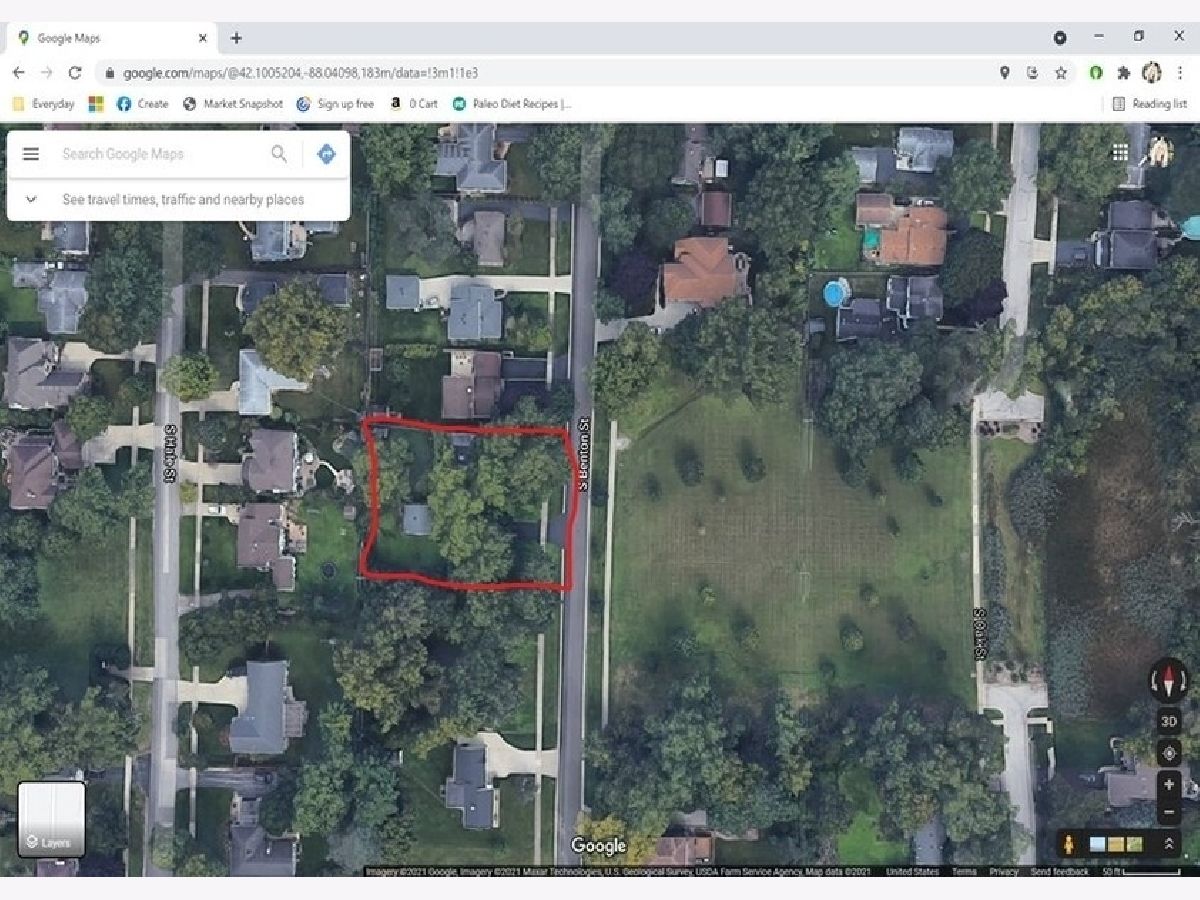This screenshot has width=1200, height=900.
Task: Open the Chrome three-dot menu
Action: [1181, 73]
